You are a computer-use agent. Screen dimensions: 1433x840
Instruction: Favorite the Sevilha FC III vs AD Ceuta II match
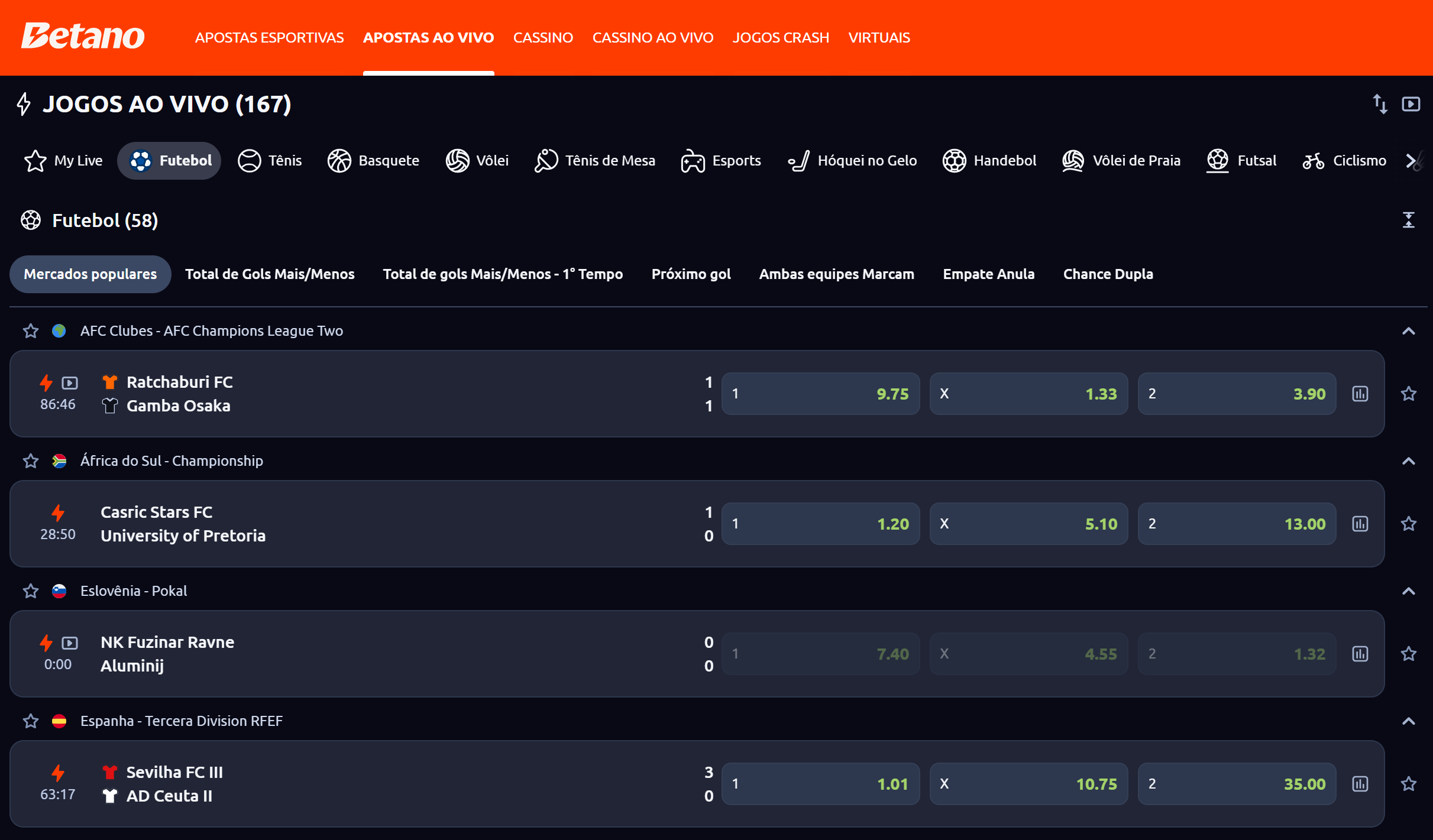1409,784
